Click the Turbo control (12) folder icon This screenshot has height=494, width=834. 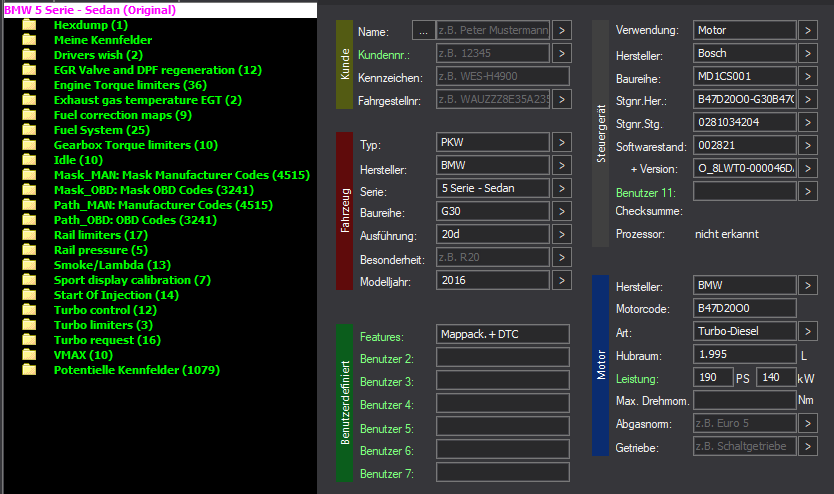(29, 310)
